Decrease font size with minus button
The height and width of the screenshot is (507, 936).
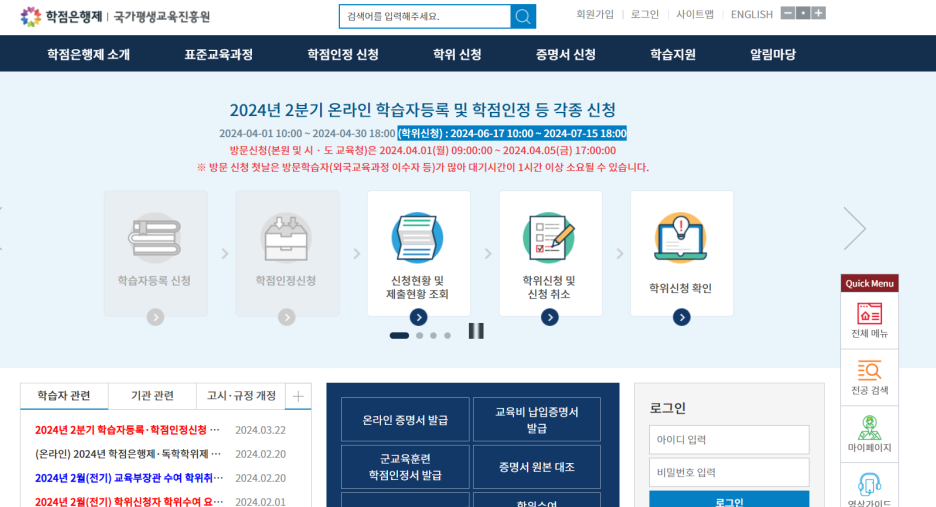pos(788,13)
